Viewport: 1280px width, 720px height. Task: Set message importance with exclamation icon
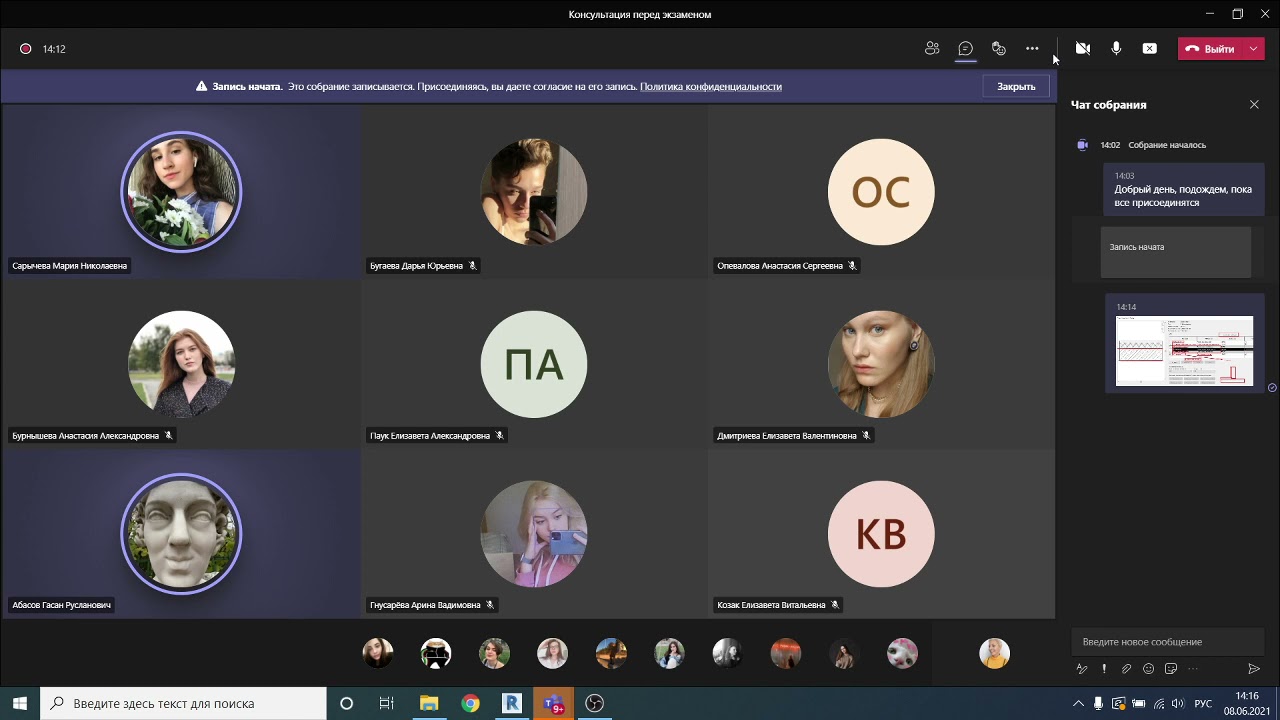coord(1104,669)
